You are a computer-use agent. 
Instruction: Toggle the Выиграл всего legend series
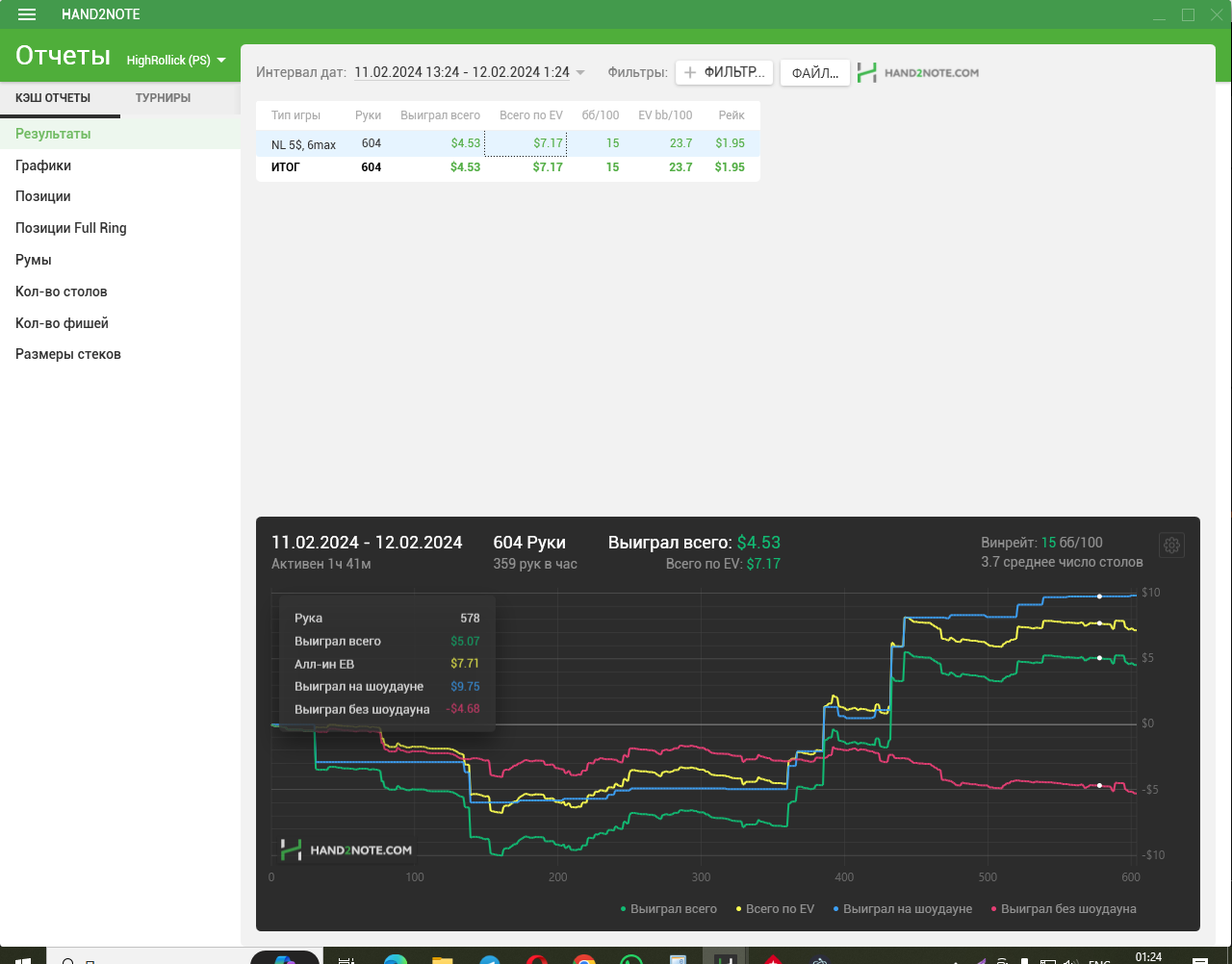tap(669, 909)
